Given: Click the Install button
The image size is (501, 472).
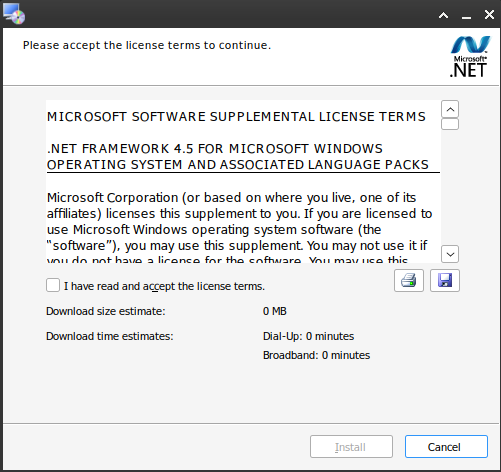Looking at the screenshot, I should 351,447.
